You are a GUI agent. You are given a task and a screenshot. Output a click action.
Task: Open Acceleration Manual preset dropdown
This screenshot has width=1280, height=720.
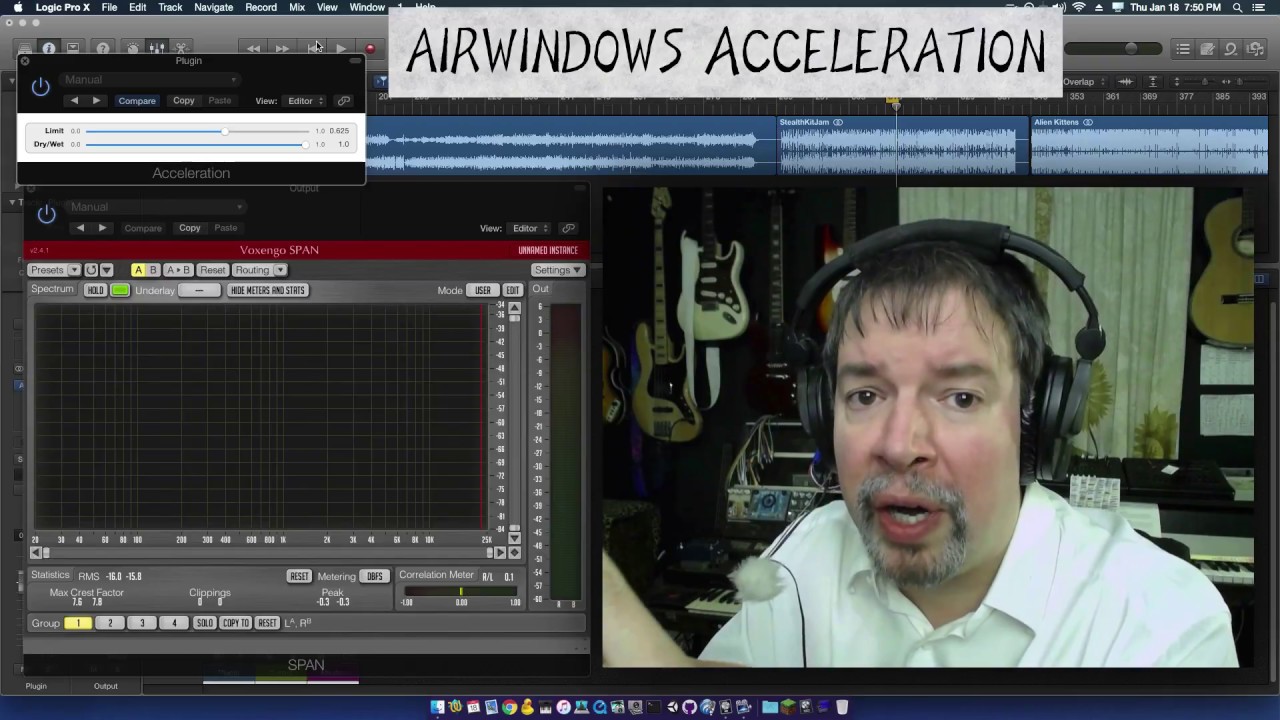point(150,80)
